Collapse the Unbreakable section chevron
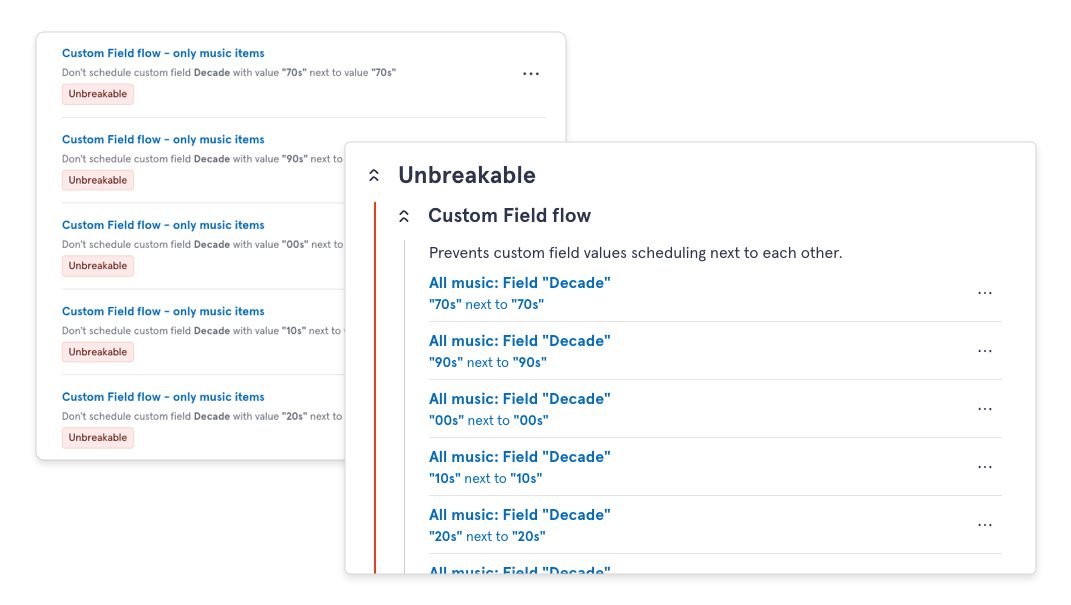Image resolution: width=1071 pixels, height=605 pixels. [374, 176]
